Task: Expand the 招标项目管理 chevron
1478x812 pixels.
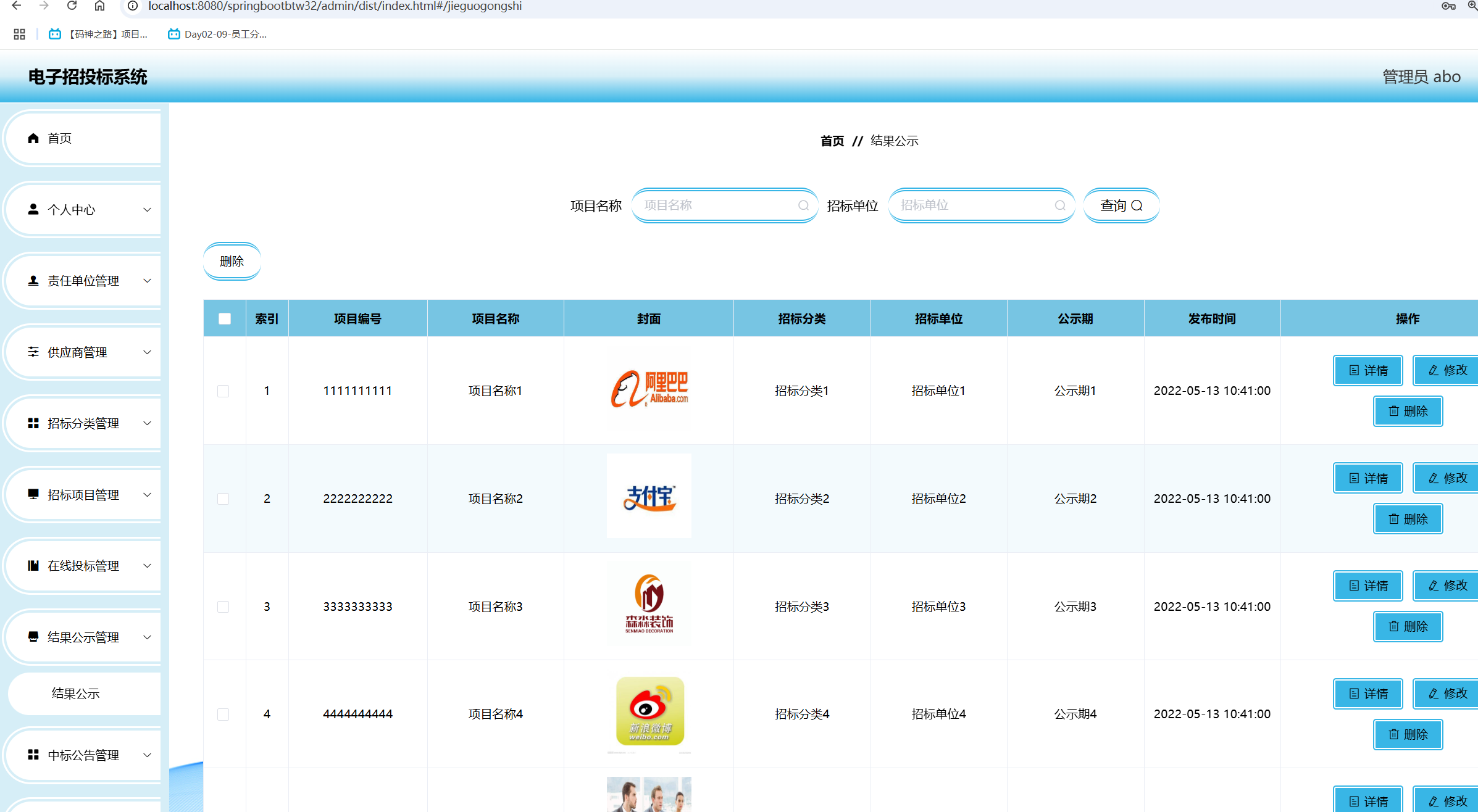Action: pos(147,495)
